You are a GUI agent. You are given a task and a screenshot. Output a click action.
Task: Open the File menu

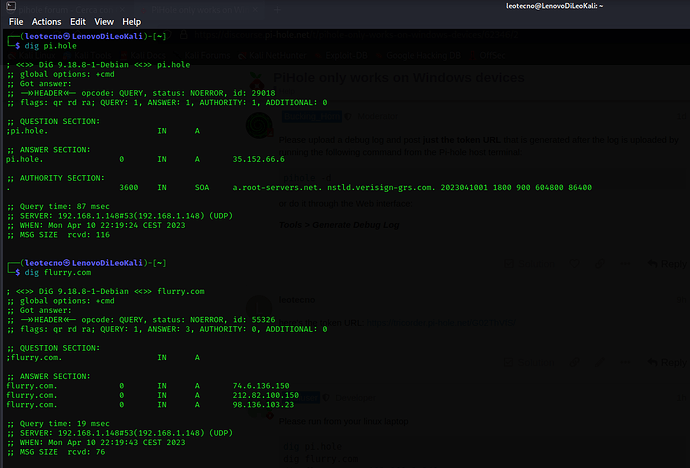[x=16, y=22]
